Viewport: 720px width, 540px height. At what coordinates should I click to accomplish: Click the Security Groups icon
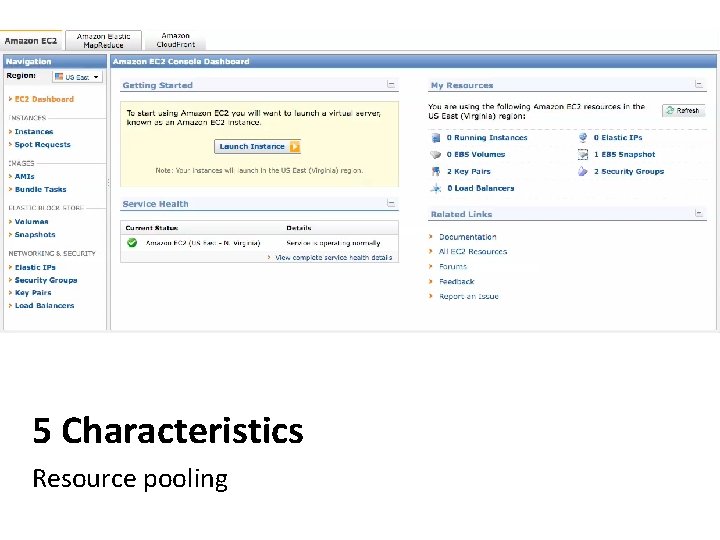(583, 171)
